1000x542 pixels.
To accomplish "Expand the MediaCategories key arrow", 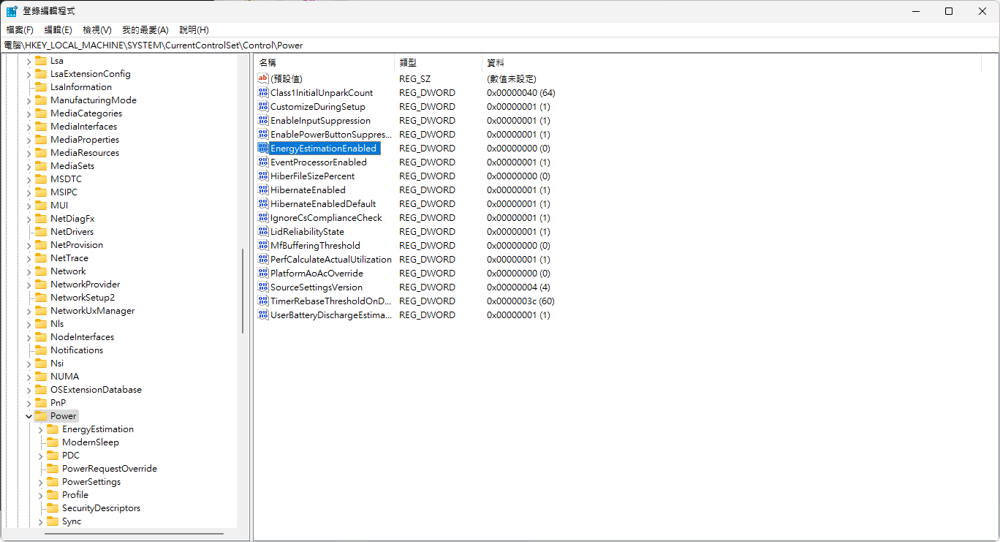I will pyautogui.click(x=28, y=113).
